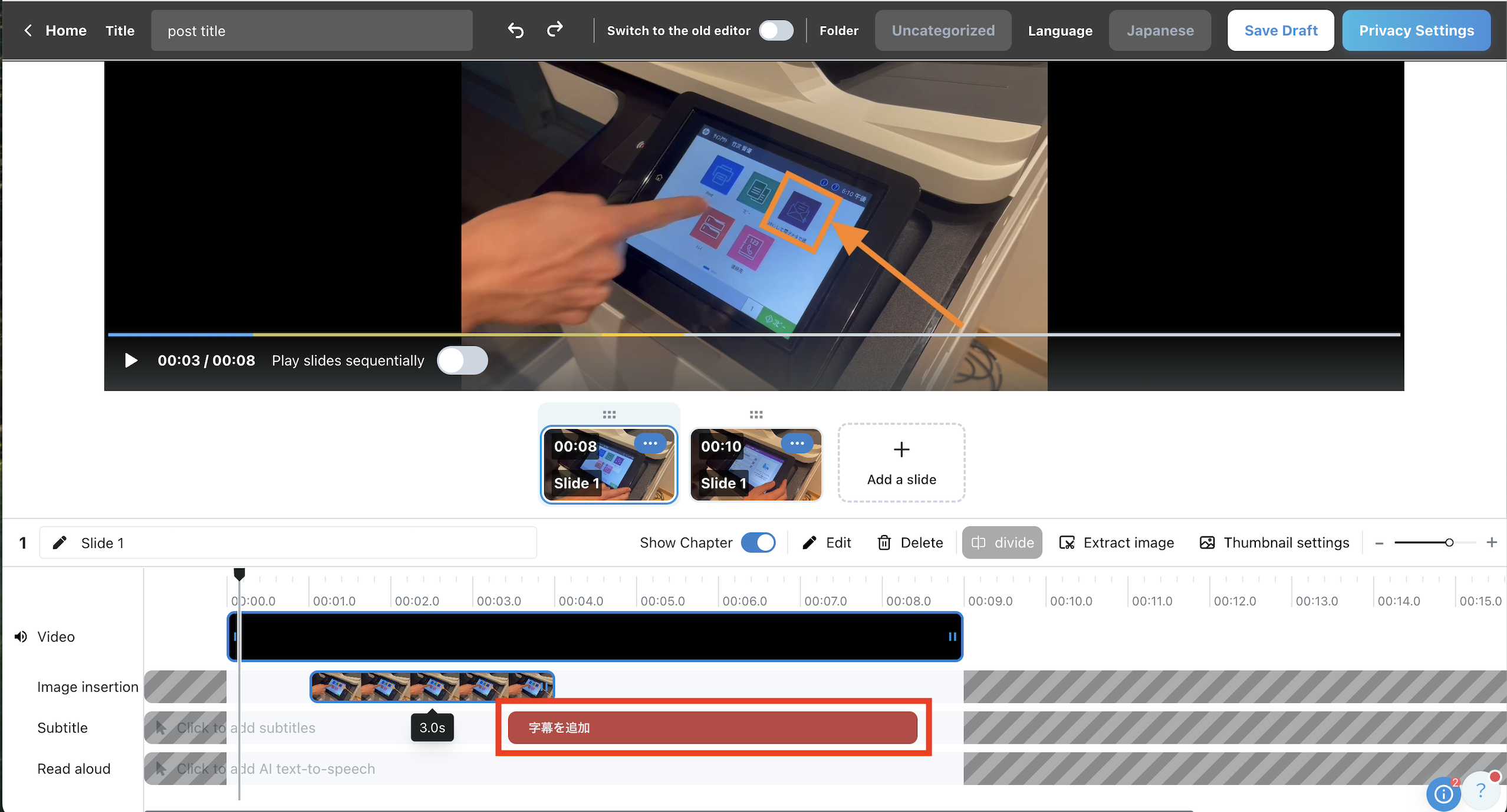Click the zoom in plus icon

1491,542
